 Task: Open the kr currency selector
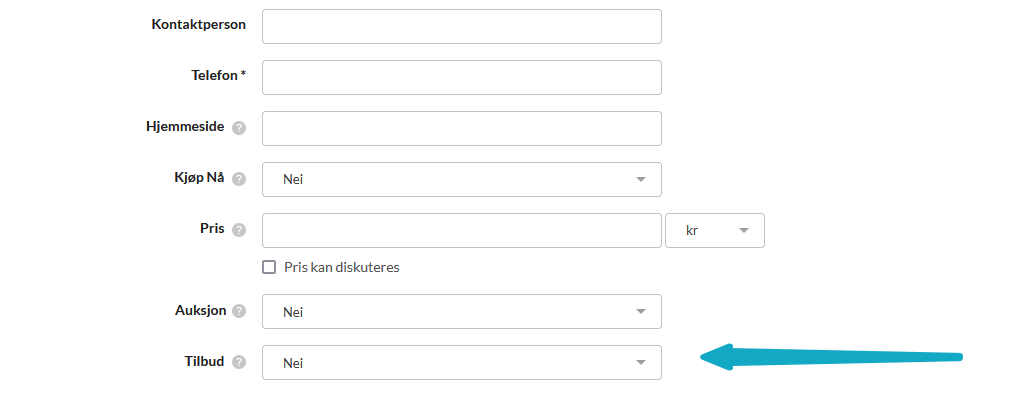[714, 230]
